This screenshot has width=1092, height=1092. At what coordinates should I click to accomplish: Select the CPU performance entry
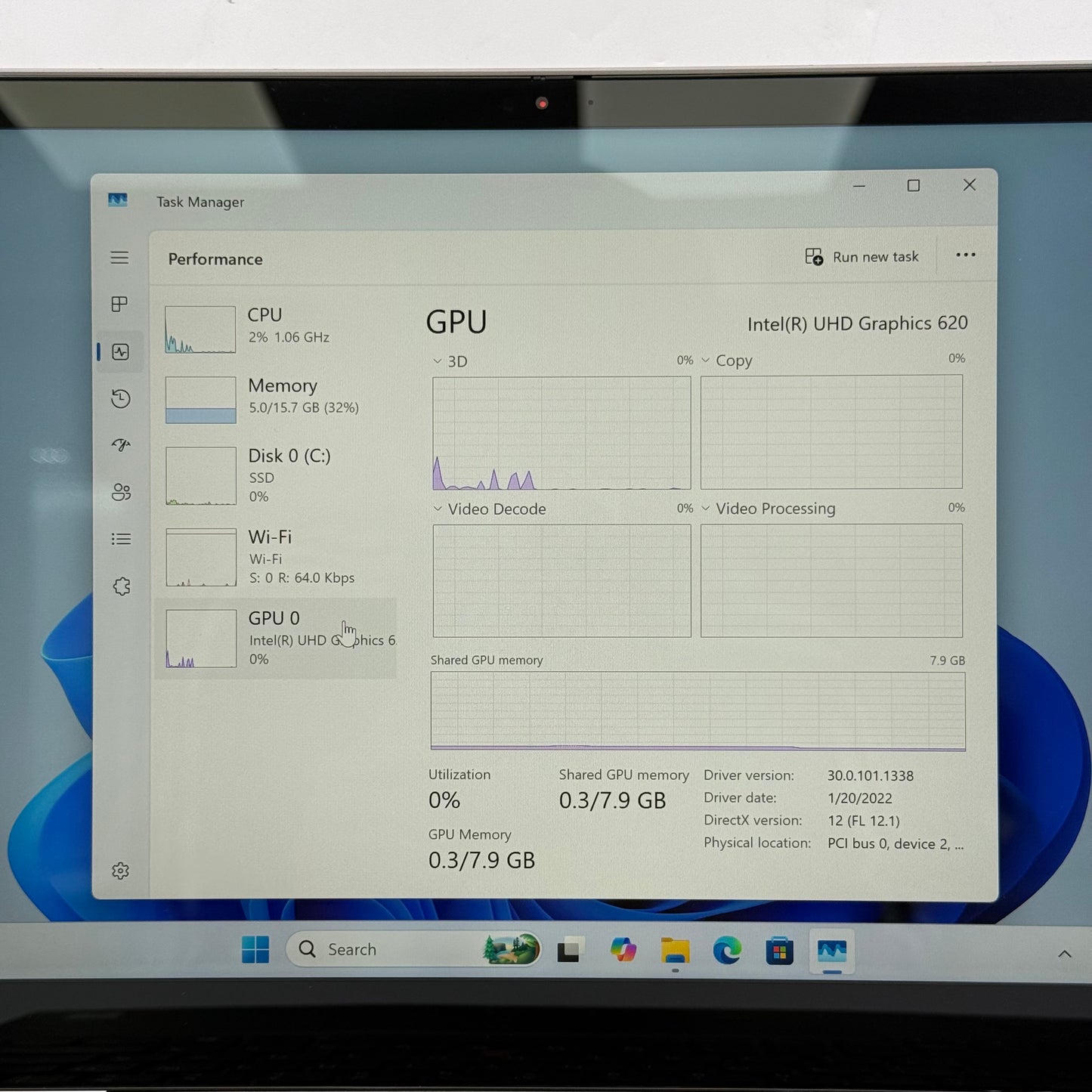tap(276, 329)
